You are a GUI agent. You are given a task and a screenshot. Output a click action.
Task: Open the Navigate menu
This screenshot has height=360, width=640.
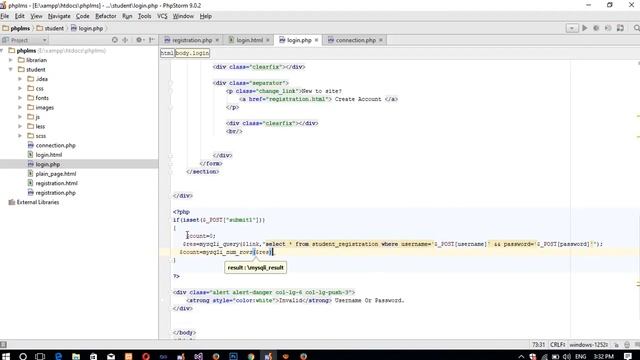coord(59,16)
